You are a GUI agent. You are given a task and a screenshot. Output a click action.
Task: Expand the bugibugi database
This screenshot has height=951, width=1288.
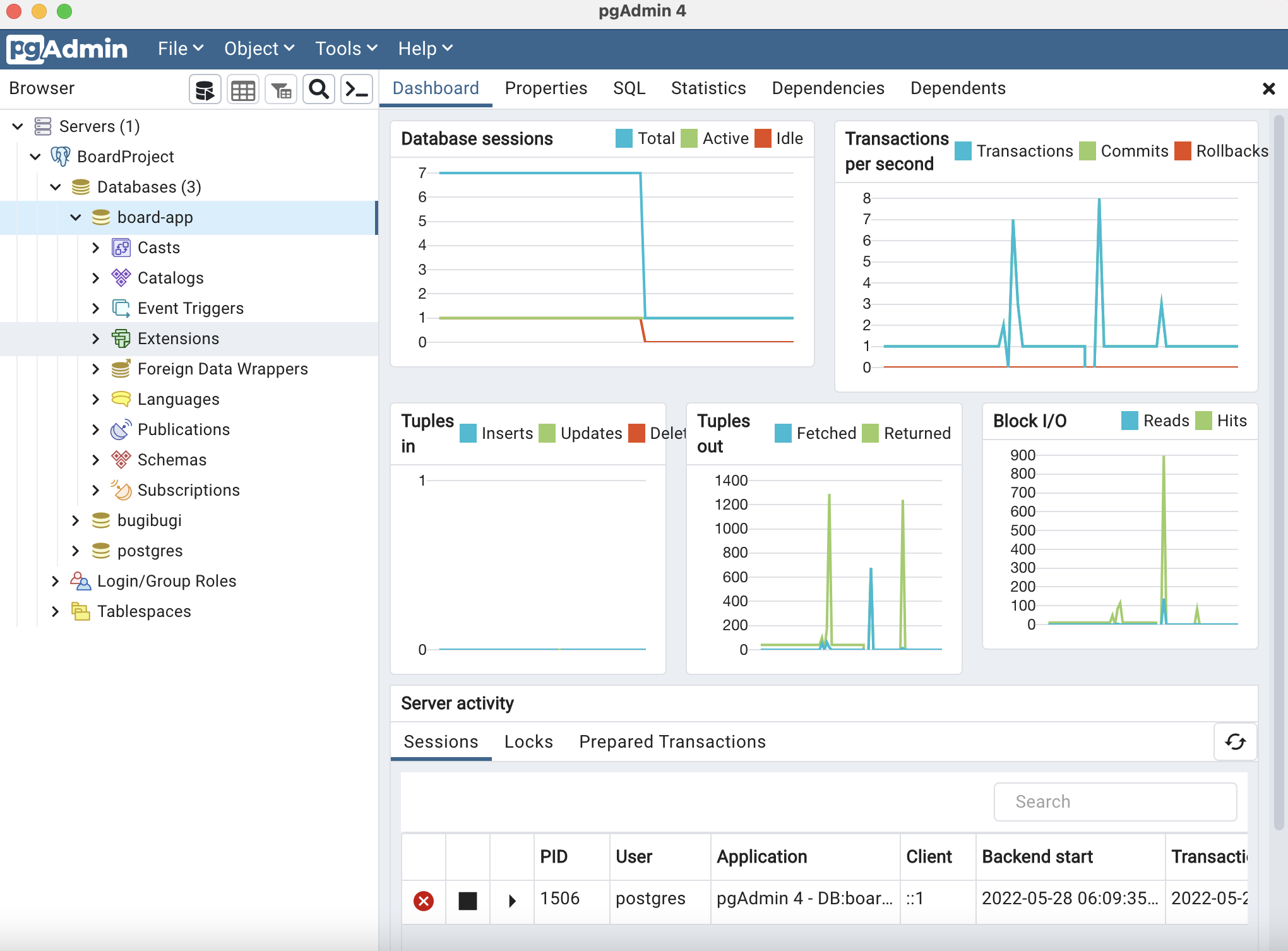click(76, 520)
